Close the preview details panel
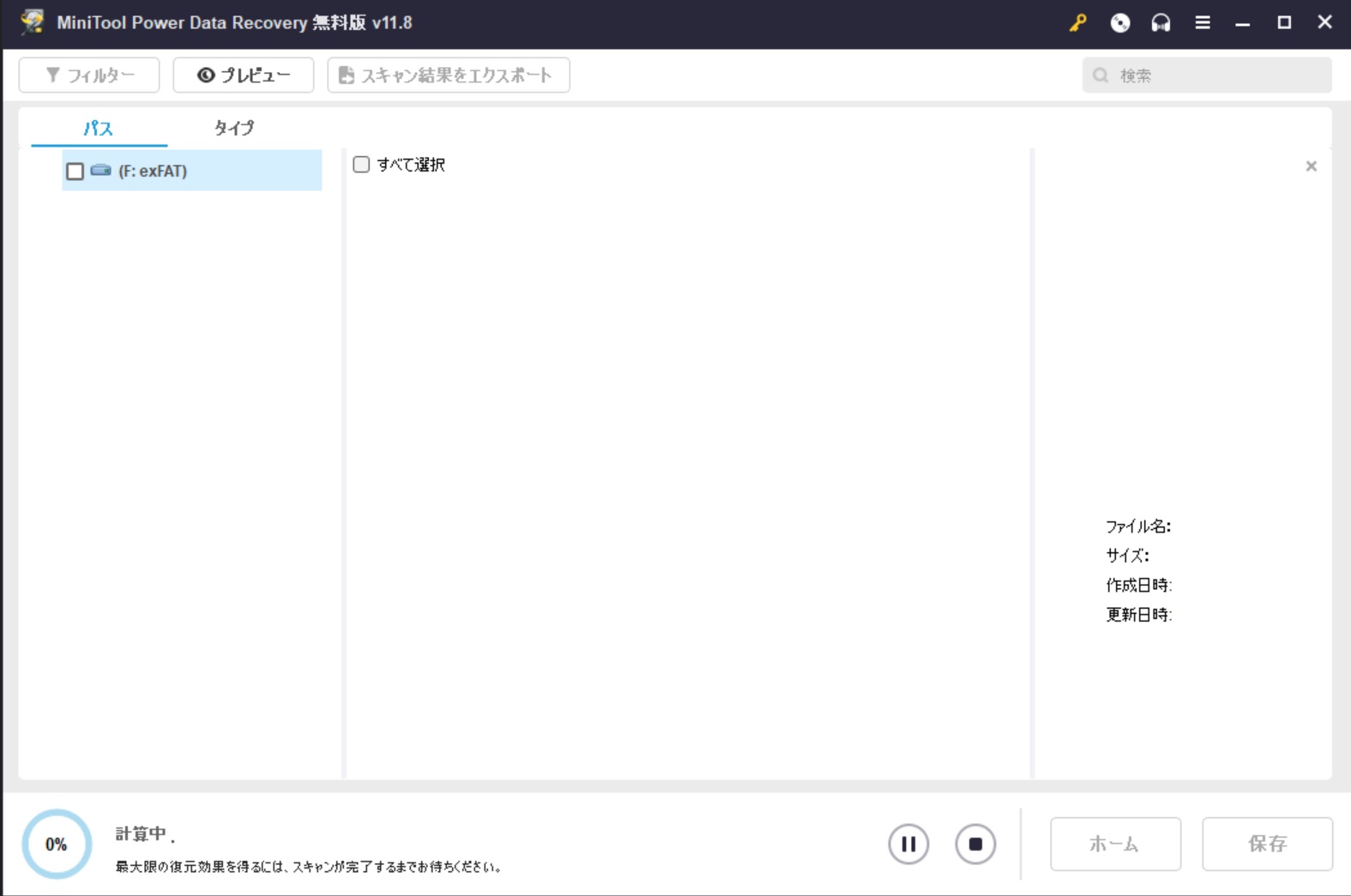 (1311, 166)
